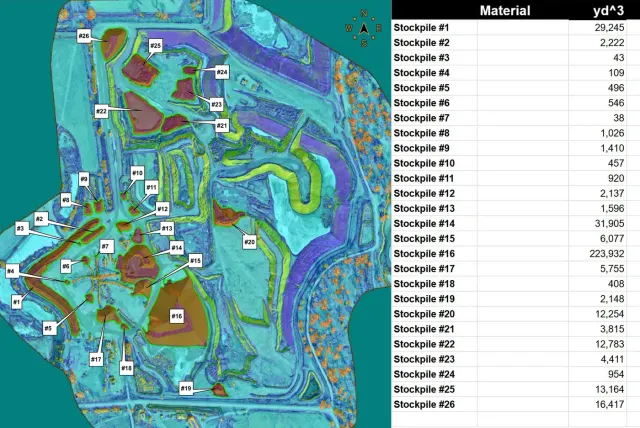The height and width of the screenshot is (428, 640).
Task: Select the #20 stockpile map label
Action: (249, 242)
